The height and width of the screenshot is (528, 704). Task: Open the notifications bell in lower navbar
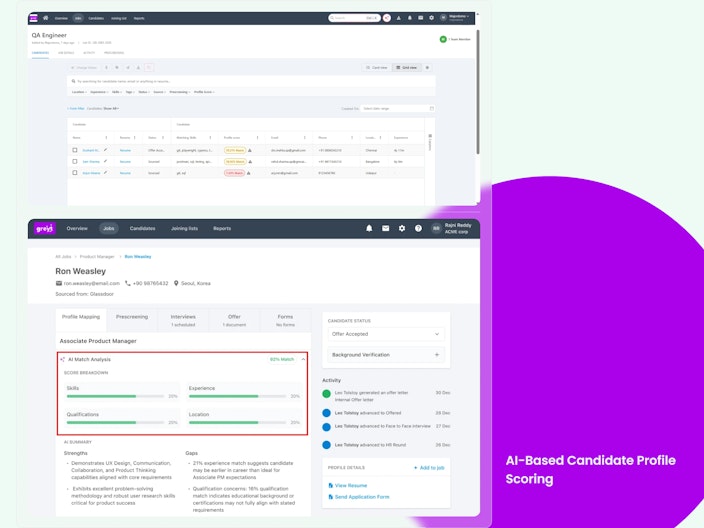[369, 229]
